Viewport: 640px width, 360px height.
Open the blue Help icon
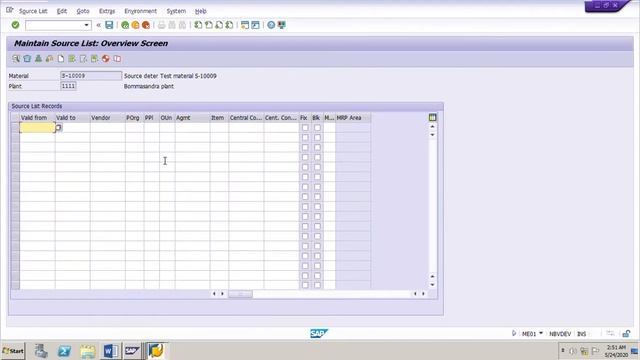pyautogui.click(x=271, y=25)
